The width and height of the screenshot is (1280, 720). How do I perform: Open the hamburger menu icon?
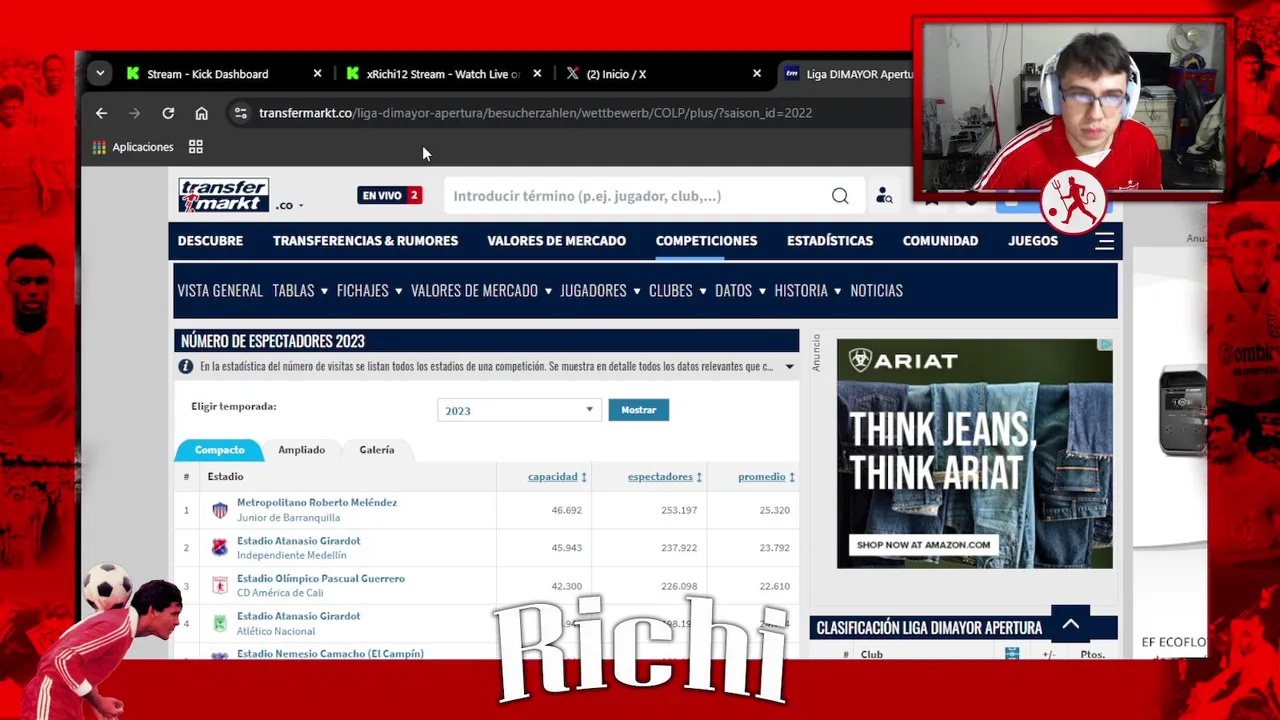[x=1104, y=241]
